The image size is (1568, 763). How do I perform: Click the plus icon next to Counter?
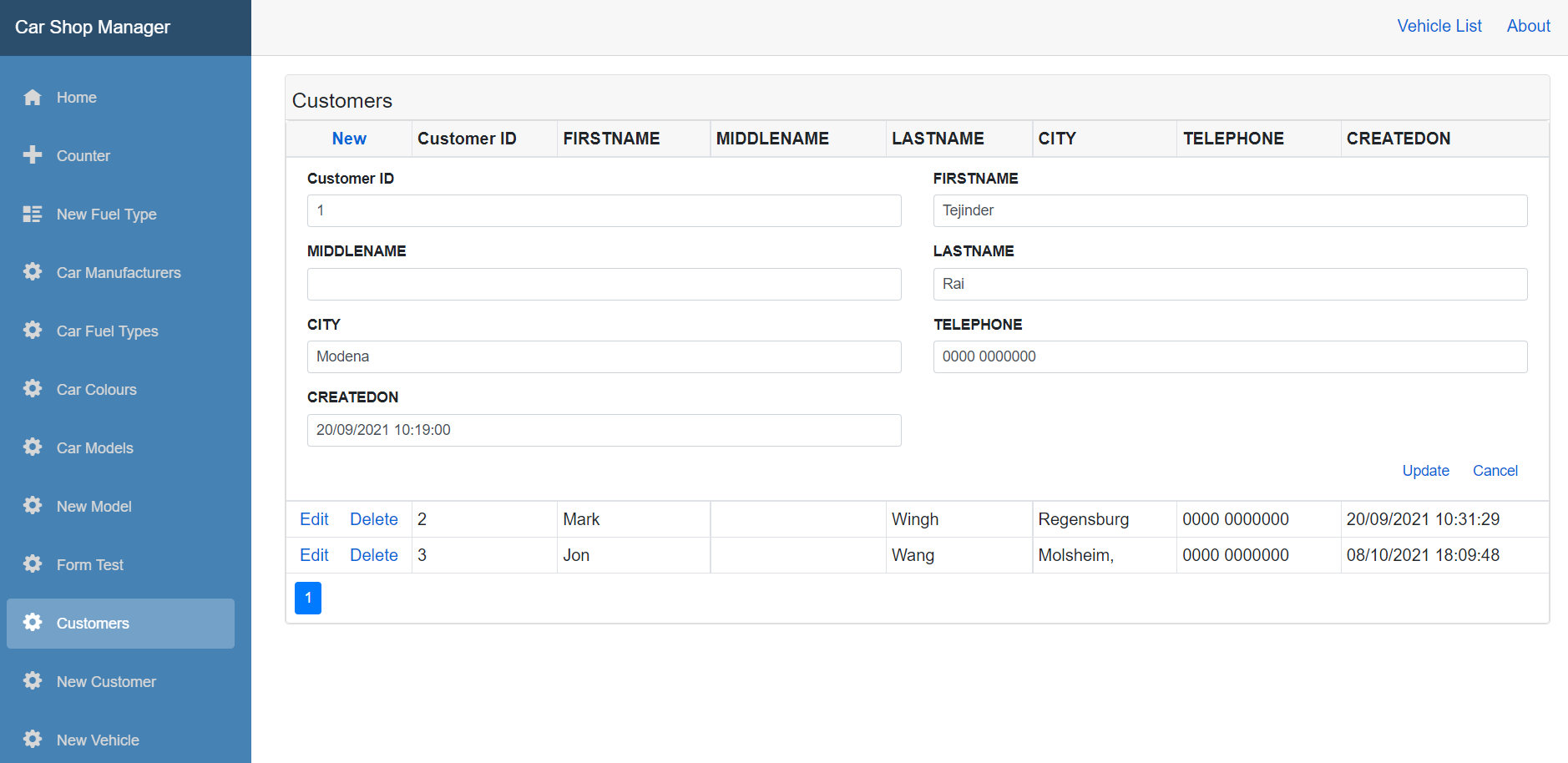(33, 155)
